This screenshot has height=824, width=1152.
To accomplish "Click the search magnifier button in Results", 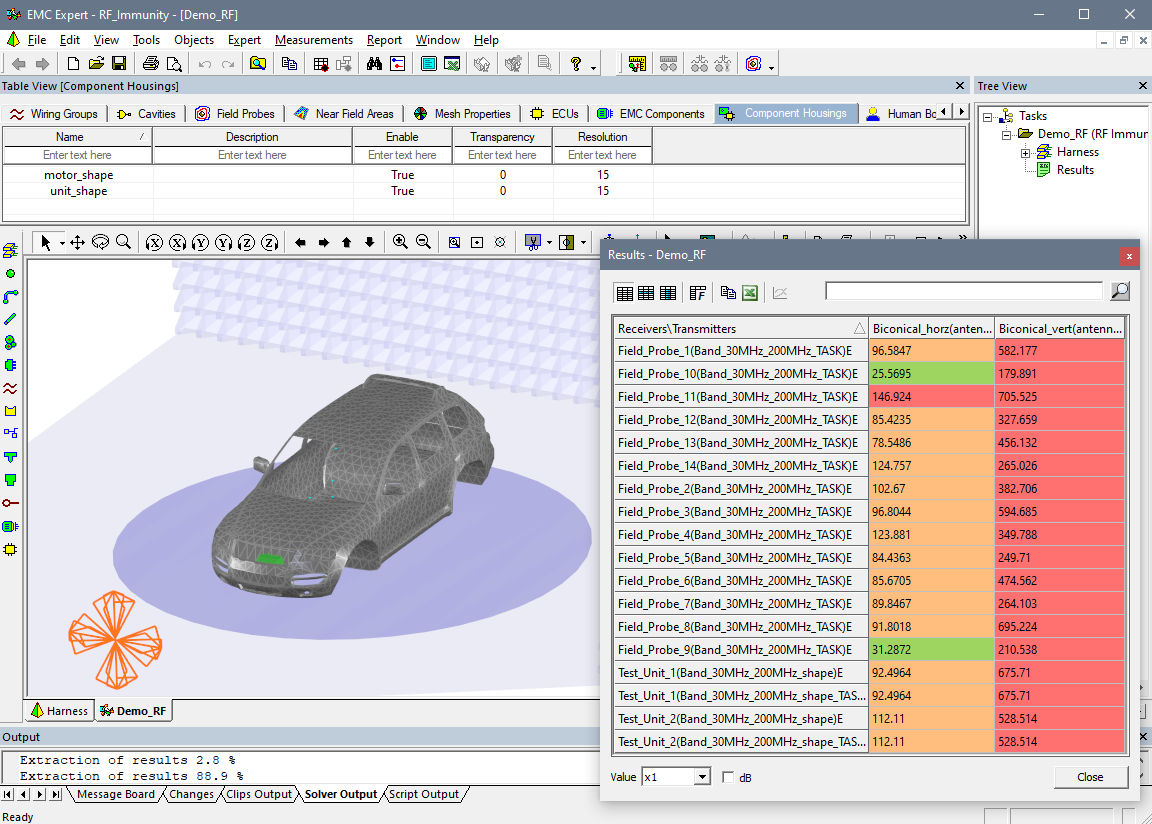I will pyautogui.click(x=1120, y=291).
